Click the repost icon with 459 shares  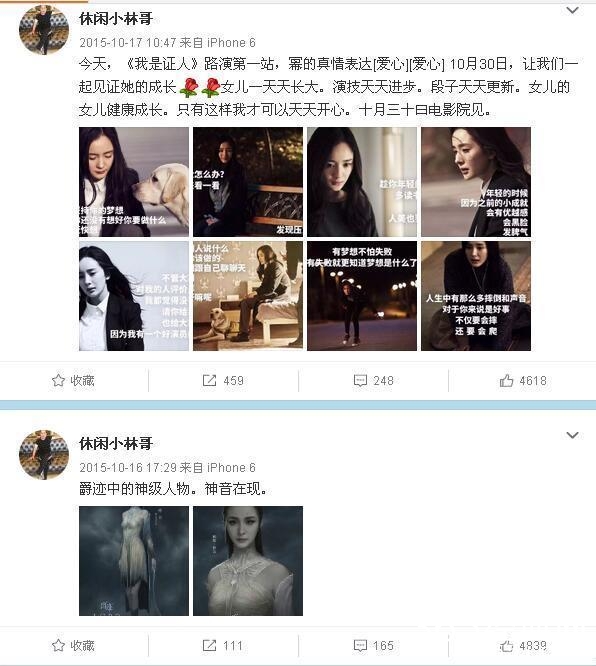[x=209, y=380]
